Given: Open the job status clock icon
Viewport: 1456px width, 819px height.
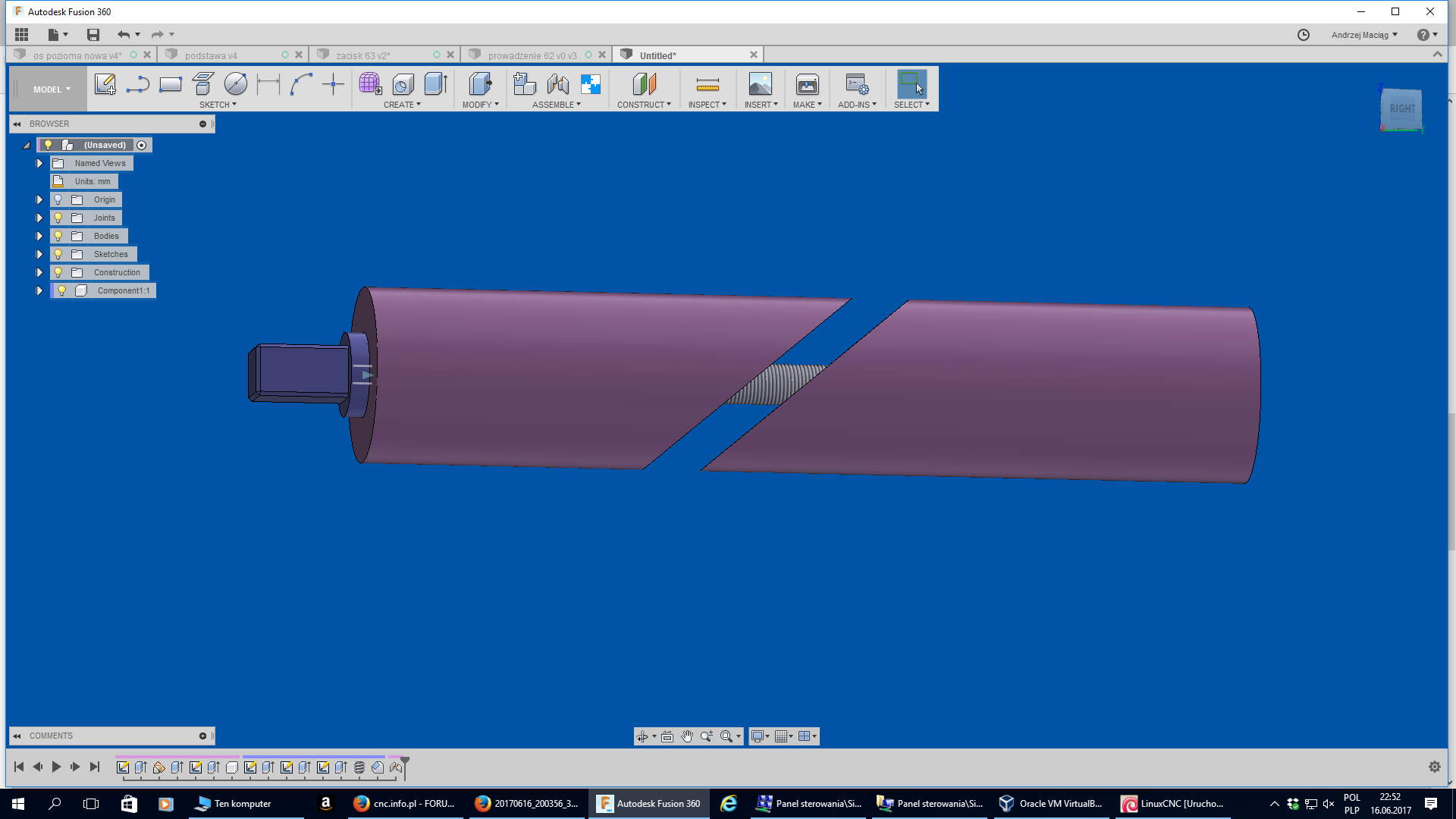Looking at the screenshot, I should pos(1304,35).
